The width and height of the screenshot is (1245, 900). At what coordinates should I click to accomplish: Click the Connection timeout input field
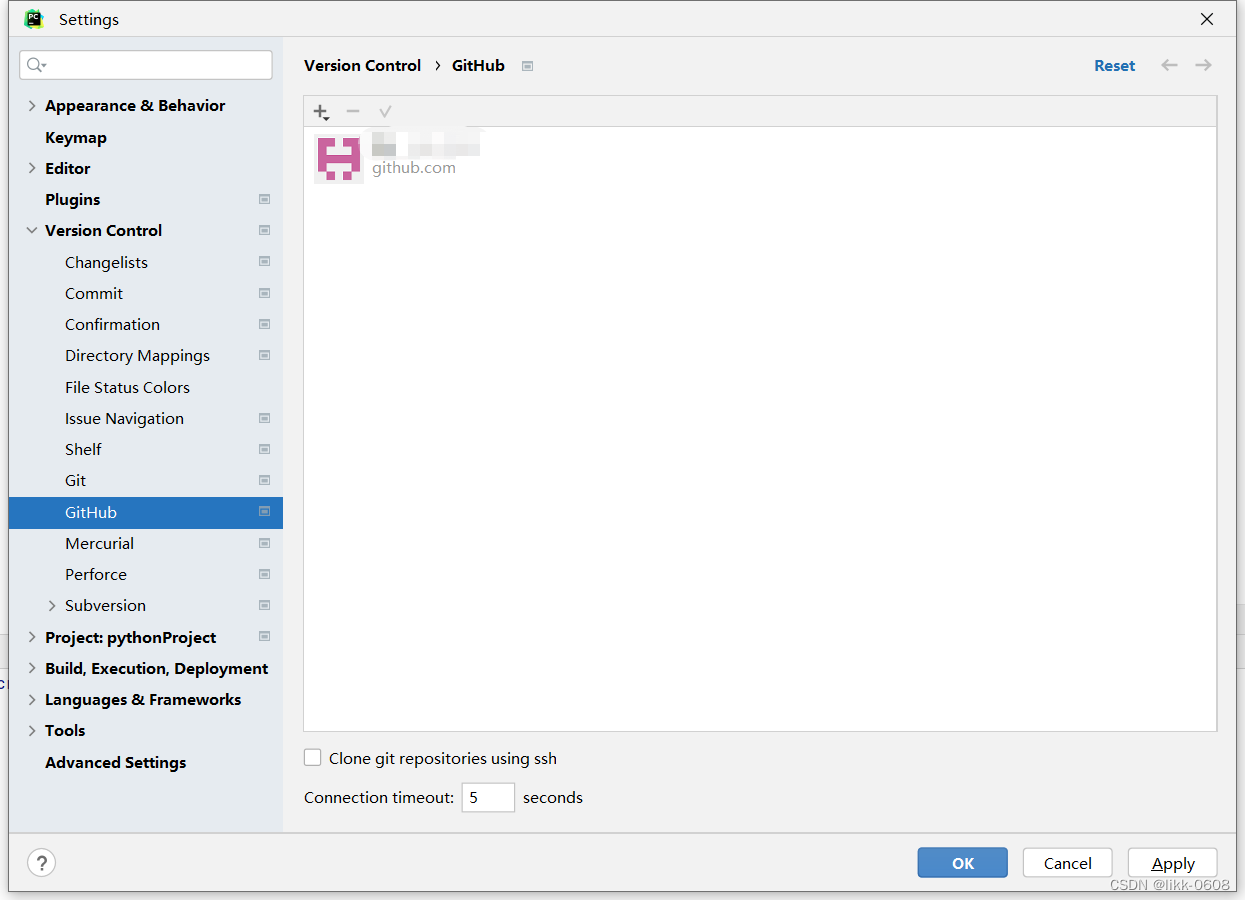(488, 797)
